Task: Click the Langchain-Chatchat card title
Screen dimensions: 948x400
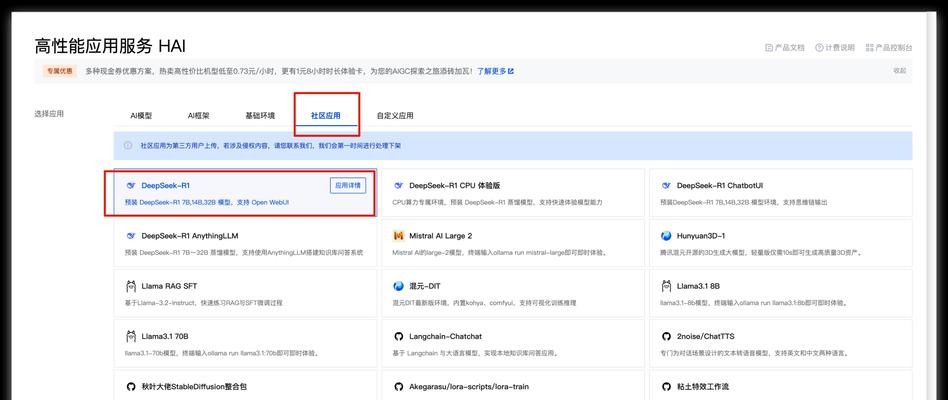Action: tap(446, 336)
